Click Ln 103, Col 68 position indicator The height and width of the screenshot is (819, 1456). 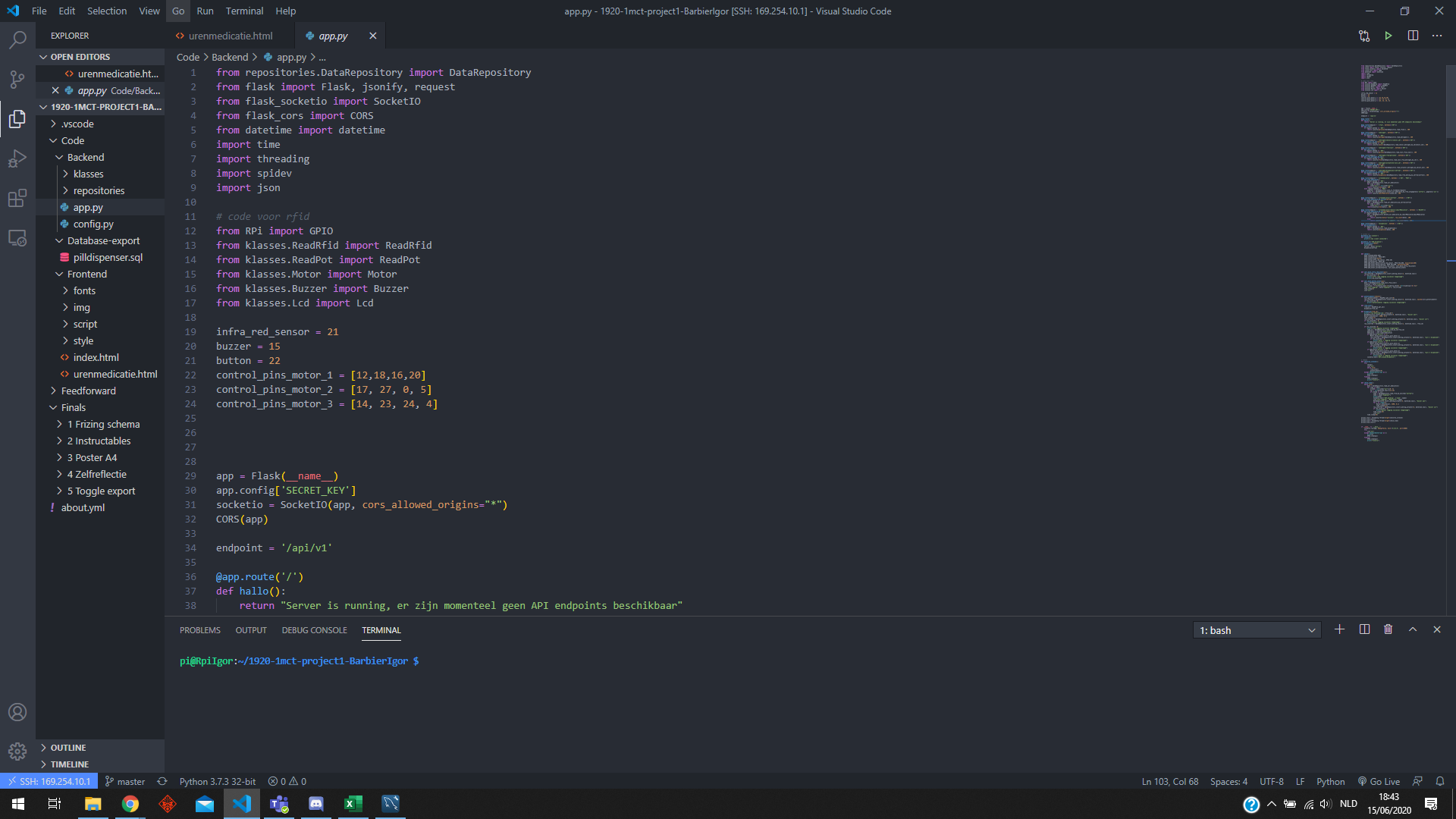click(1170, 781)
